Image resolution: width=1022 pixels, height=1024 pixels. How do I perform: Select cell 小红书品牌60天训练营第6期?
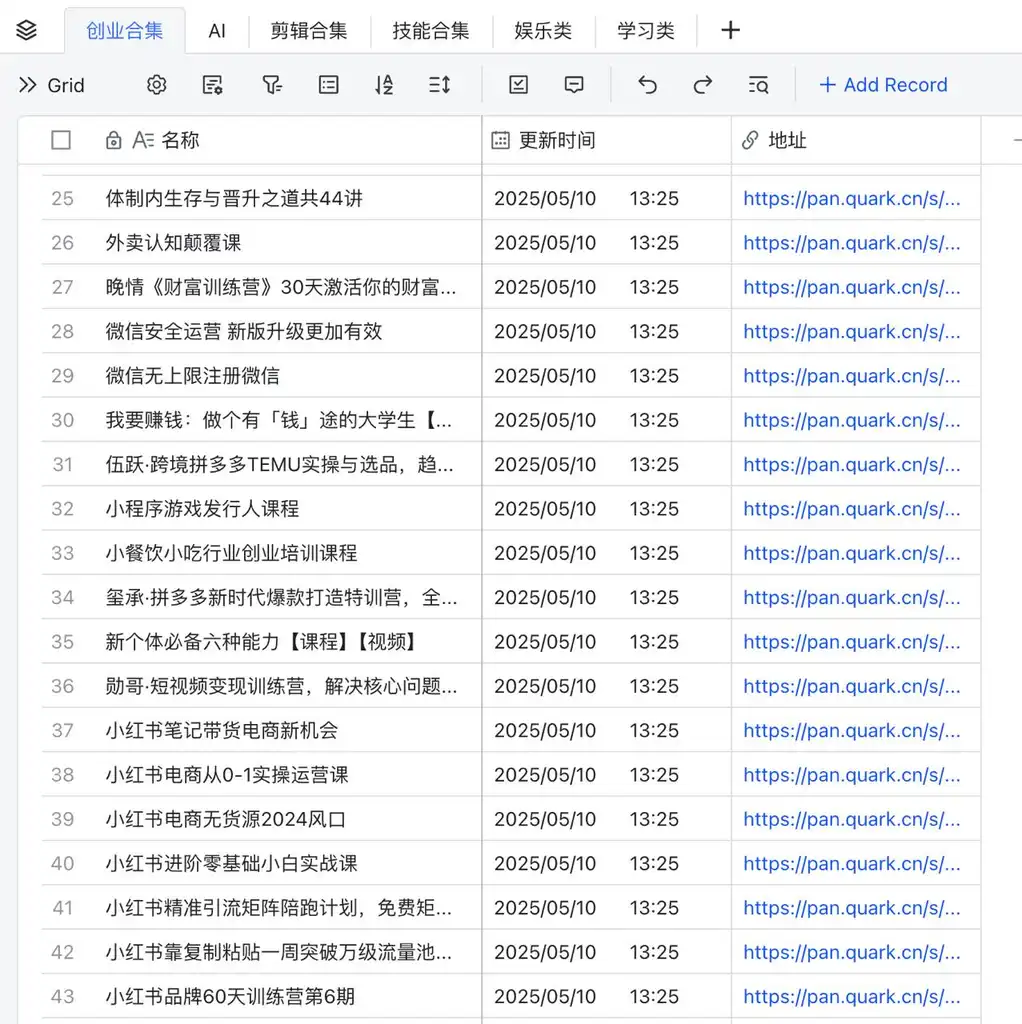288,997
